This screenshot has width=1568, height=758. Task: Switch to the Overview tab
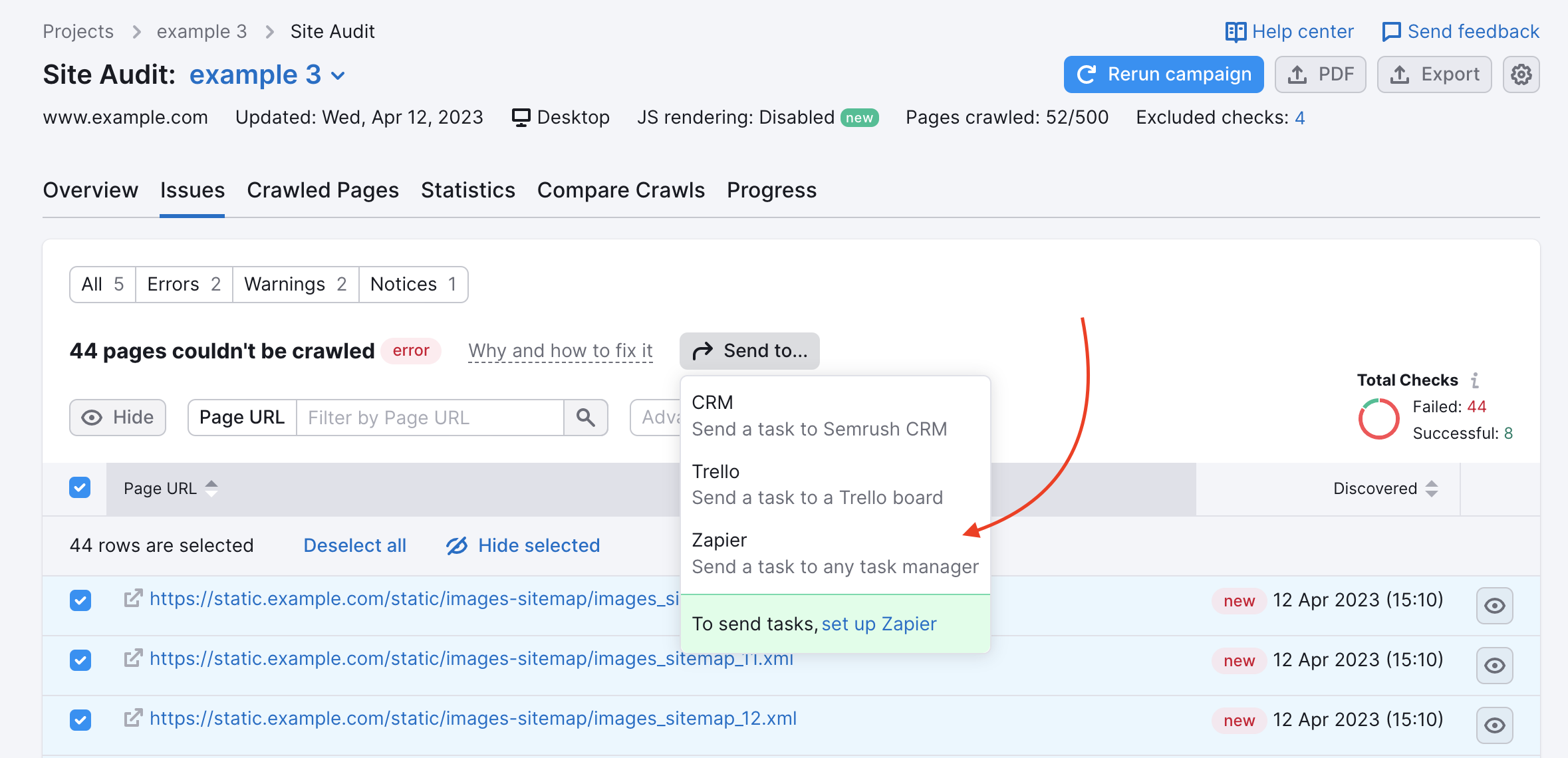[x=90, y=189]
